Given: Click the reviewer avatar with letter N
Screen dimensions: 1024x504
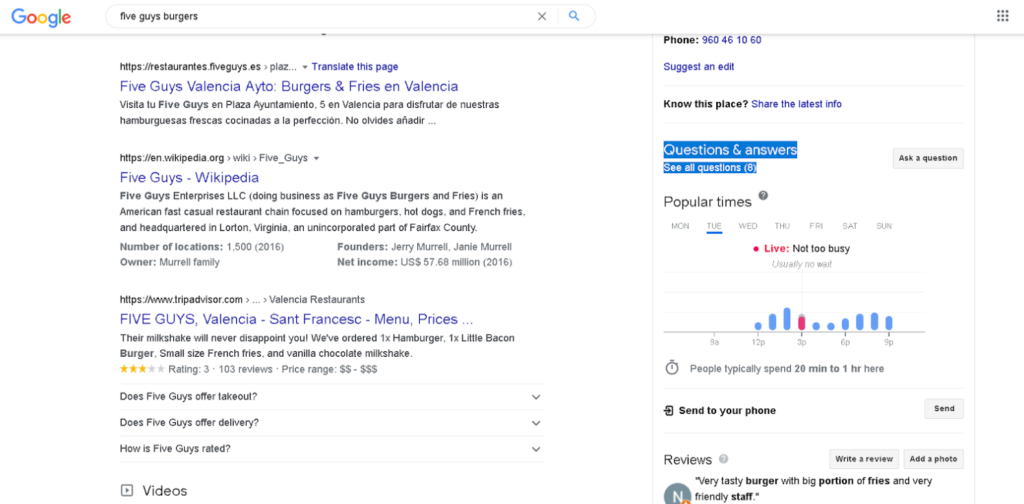Looking at the screenshot, I should (x=677, y=494).
